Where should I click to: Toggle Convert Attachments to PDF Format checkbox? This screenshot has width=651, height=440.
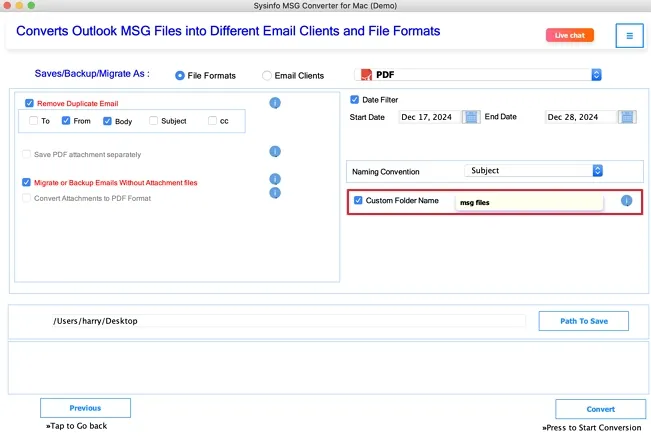[x=26, y=198]
